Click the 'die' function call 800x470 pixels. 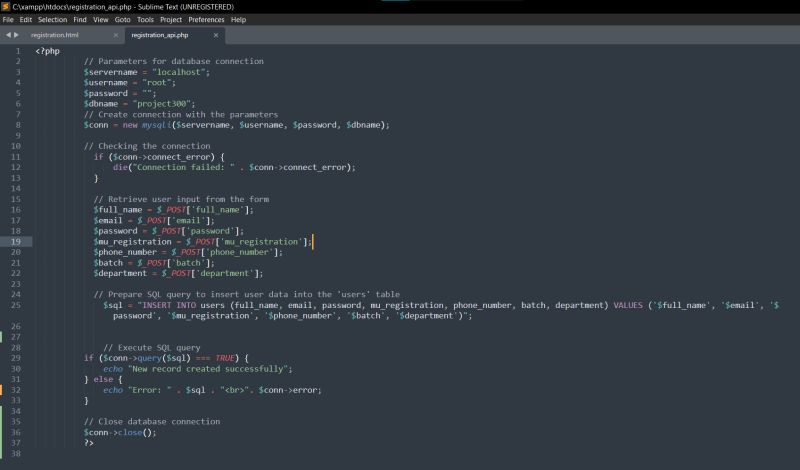tap(120, 167)
